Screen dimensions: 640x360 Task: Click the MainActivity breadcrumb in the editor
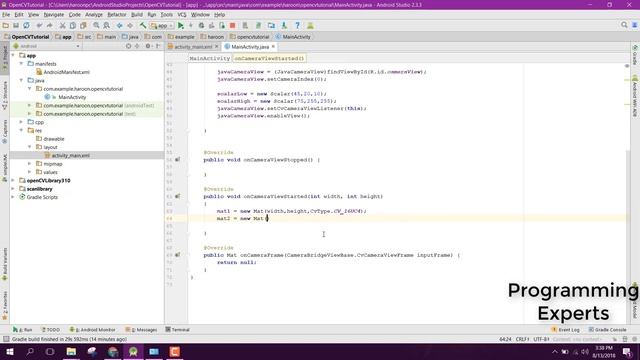209,58
